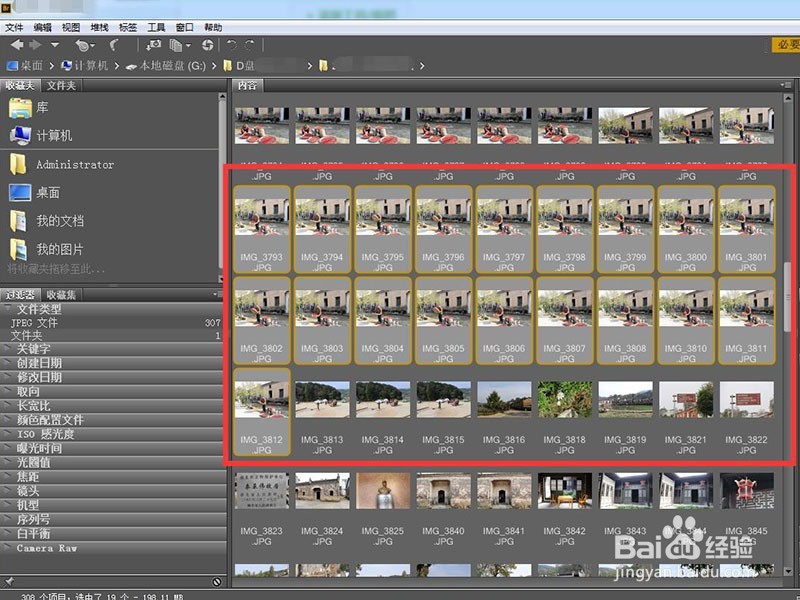Click 本地磁盘 (G:) in path bar
This screenshot has width=800, height=600.
pos(166,66)
